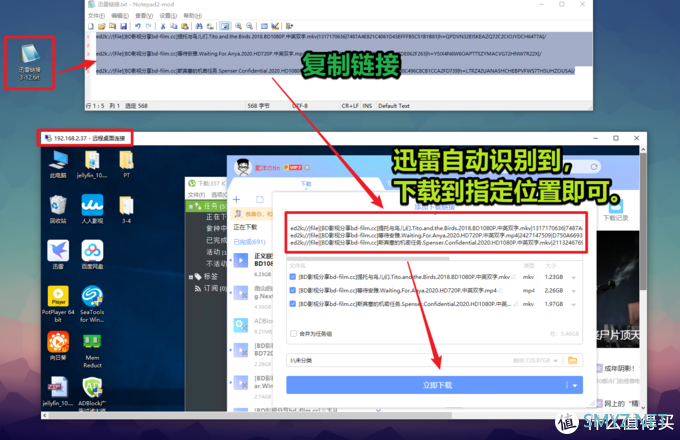Open the 设置(S) menu in Notepad2

168,16
